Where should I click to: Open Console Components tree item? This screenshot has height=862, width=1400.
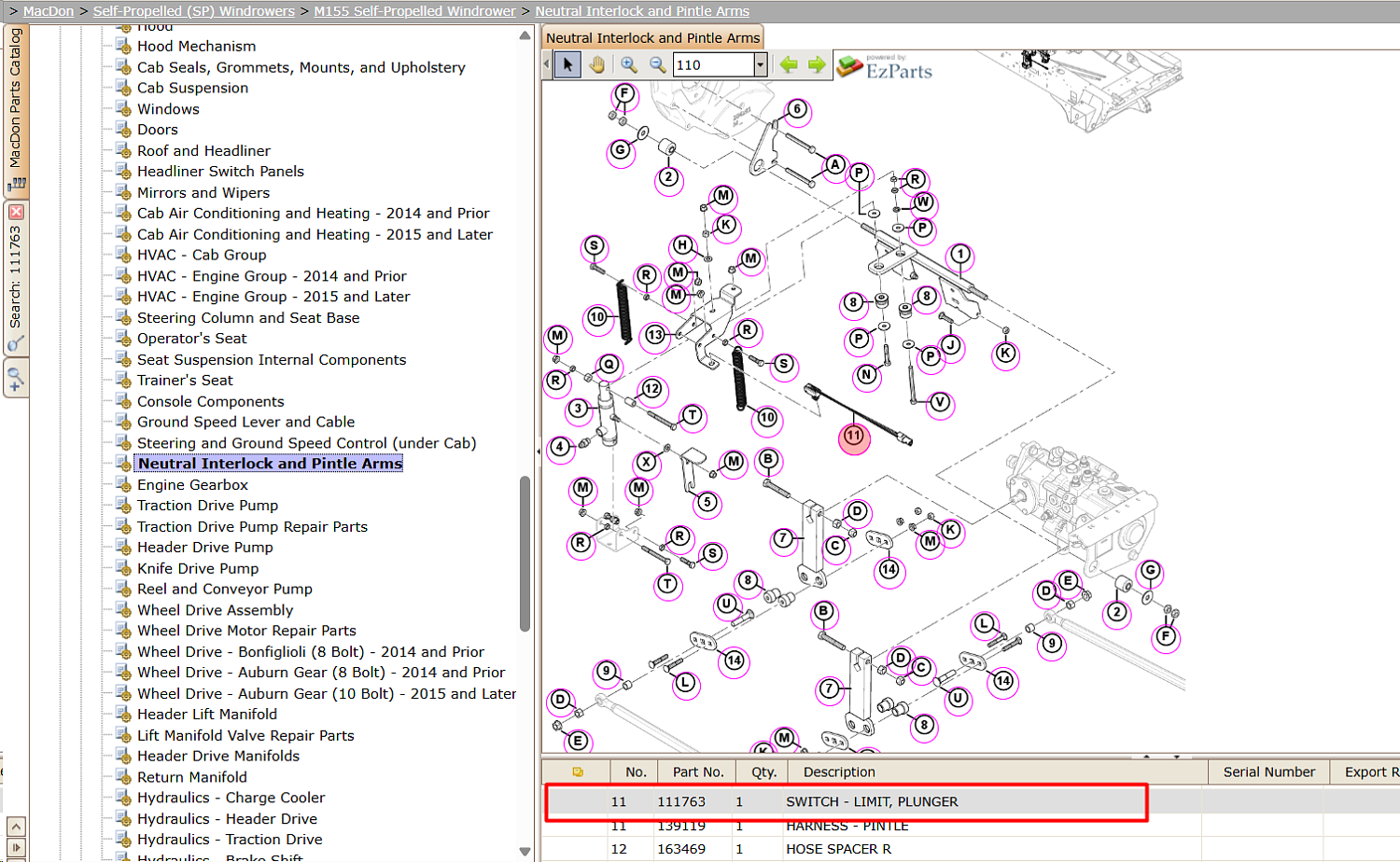210,401
